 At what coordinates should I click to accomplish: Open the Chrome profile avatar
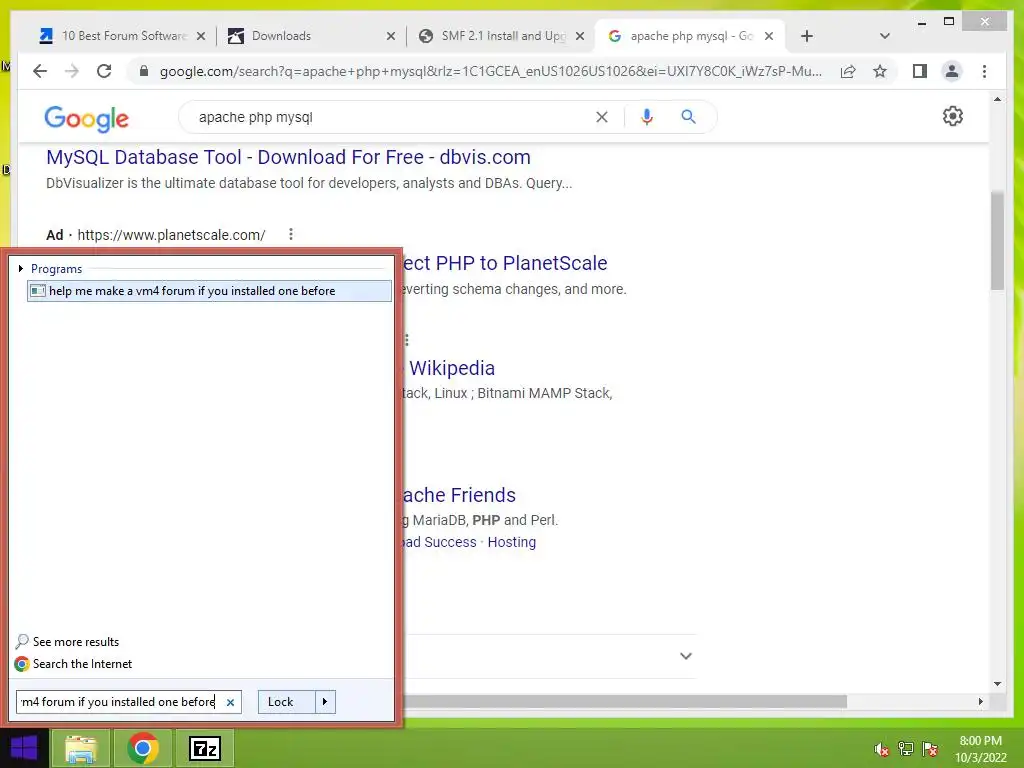(952, 71)
